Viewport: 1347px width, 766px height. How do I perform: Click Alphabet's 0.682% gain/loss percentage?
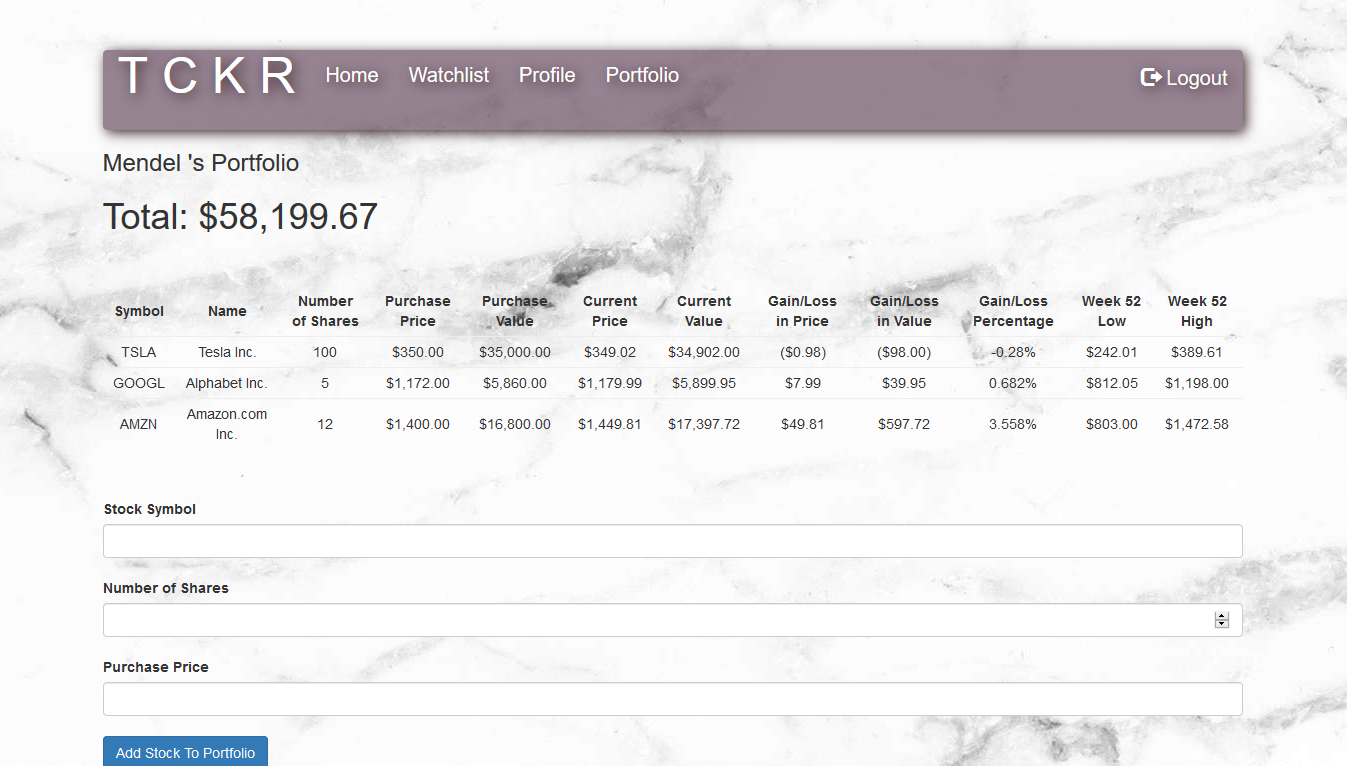1013,383
